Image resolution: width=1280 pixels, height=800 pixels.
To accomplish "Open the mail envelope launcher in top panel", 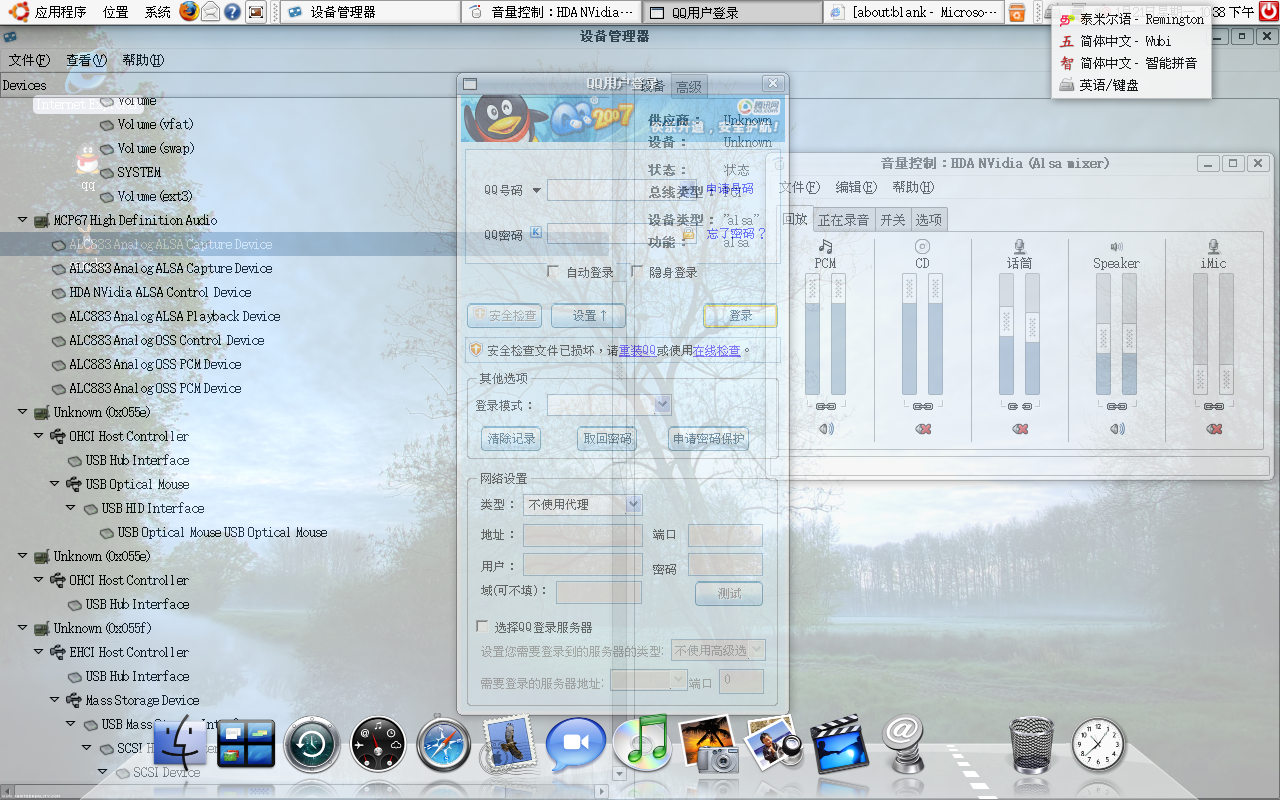I will (210, 12).
